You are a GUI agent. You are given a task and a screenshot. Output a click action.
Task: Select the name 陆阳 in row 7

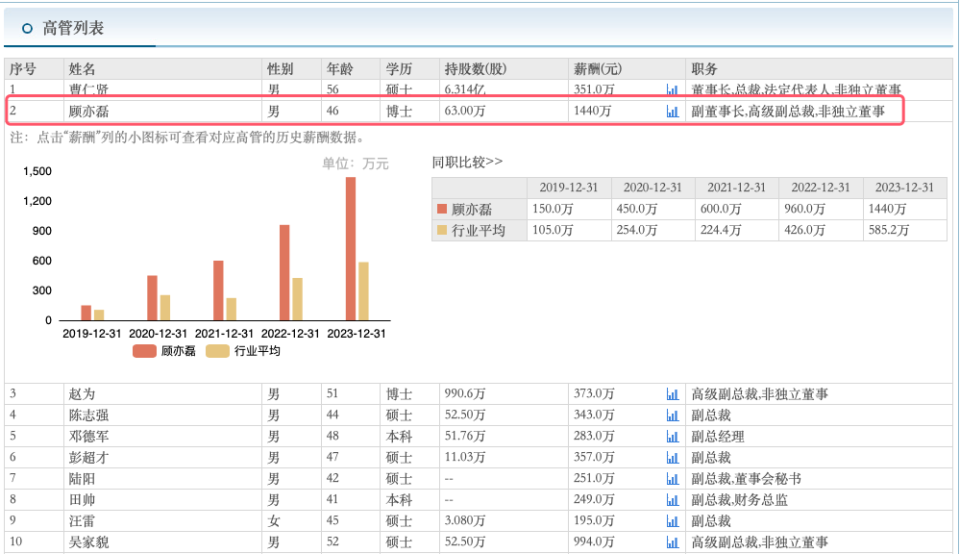click(x=82, y=479)
